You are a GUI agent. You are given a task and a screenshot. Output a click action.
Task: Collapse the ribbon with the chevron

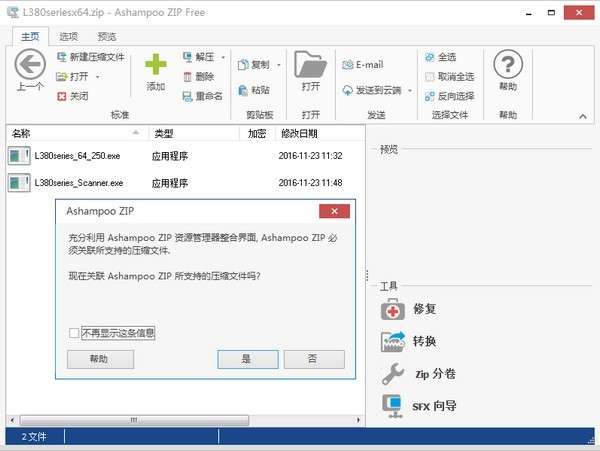583,116
